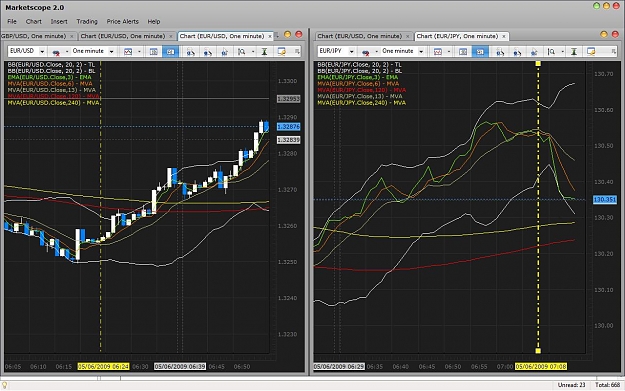Click the left page-with-arrow icon in EUR/USD toolbar

tap(191, 52)
